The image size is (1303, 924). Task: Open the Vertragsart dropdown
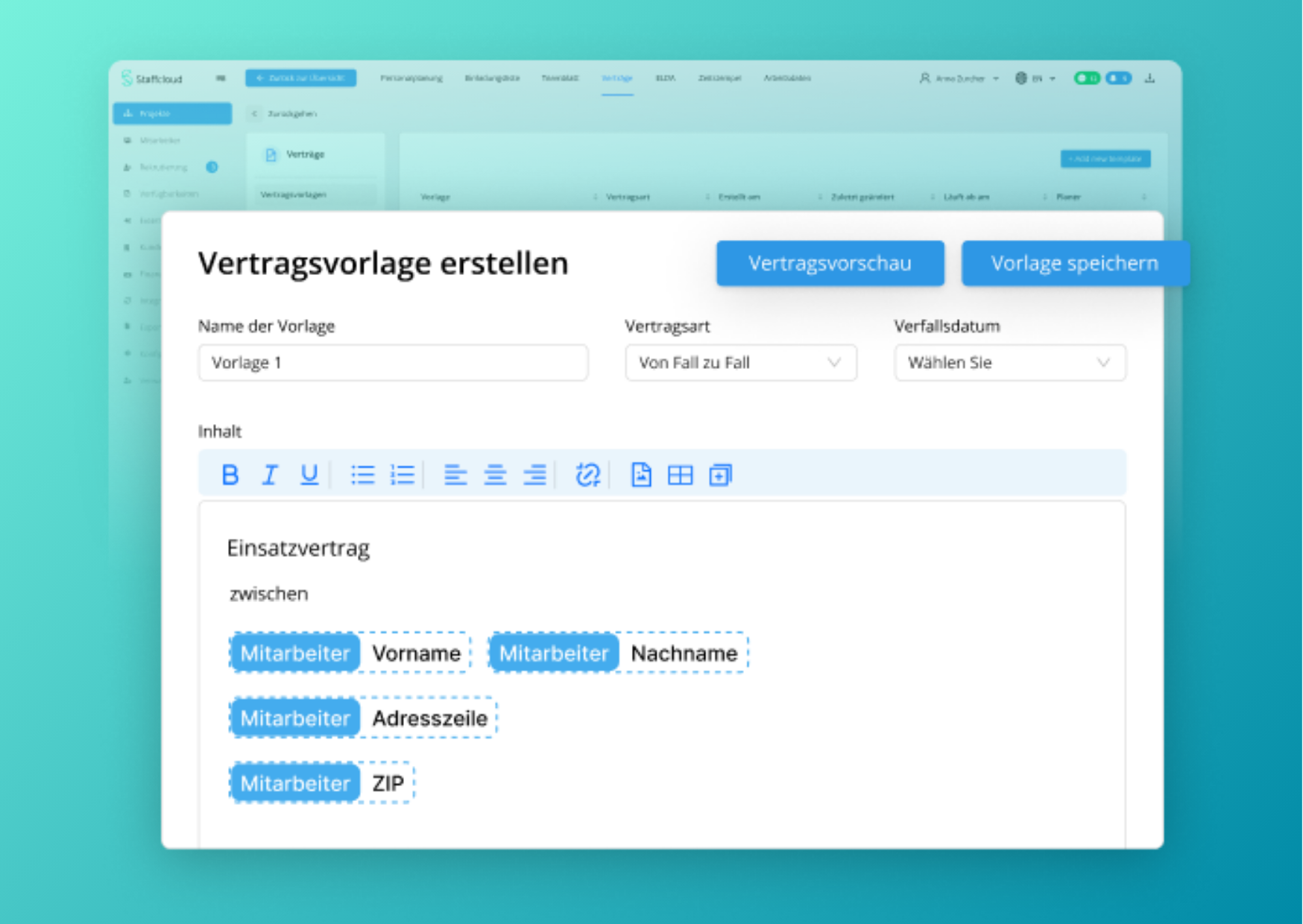click(x=741, y=363)
